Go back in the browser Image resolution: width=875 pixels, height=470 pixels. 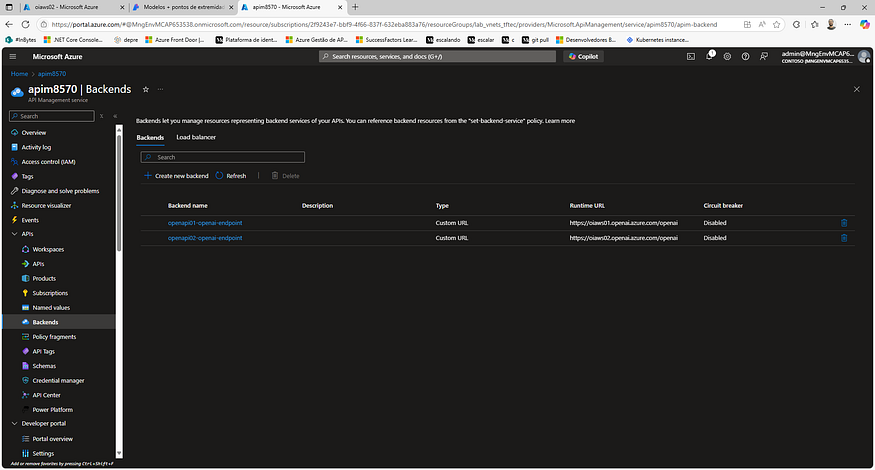tap(8, 25)
